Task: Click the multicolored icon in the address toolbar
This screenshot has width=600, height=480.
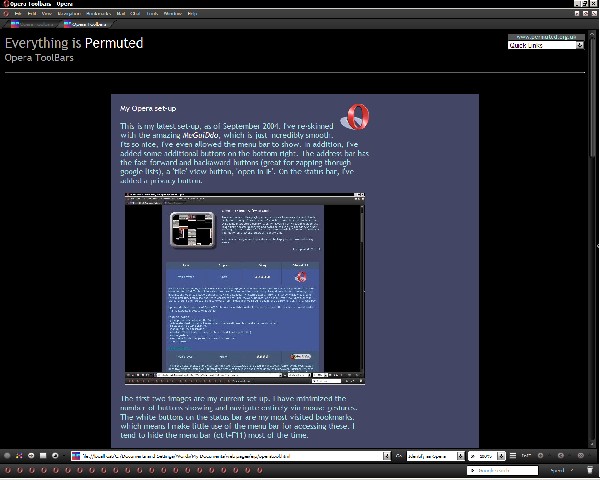Action: (19, 456)
